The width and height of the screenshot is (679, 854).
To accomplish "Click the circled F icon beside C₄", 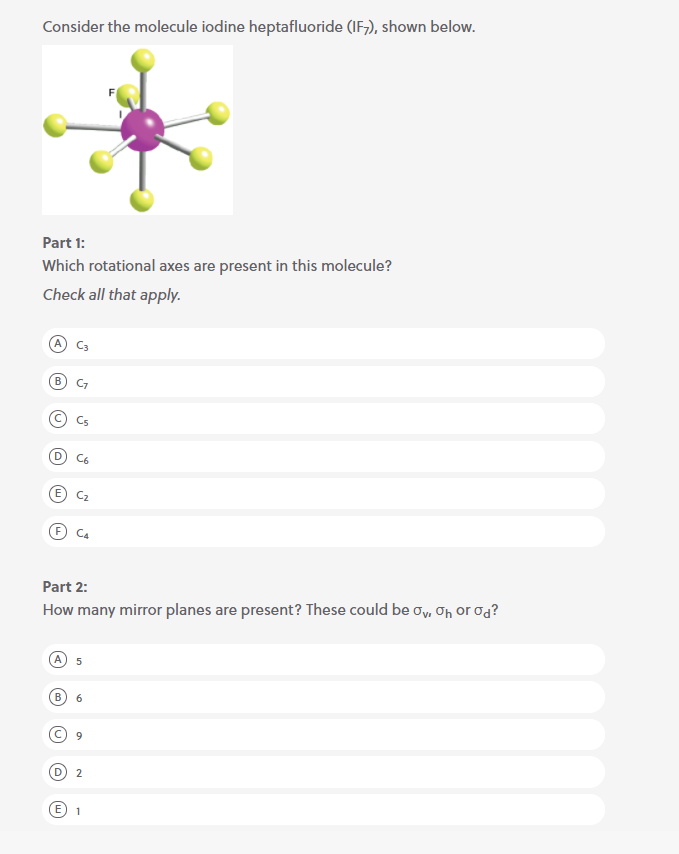I will (x=58, y=531).
